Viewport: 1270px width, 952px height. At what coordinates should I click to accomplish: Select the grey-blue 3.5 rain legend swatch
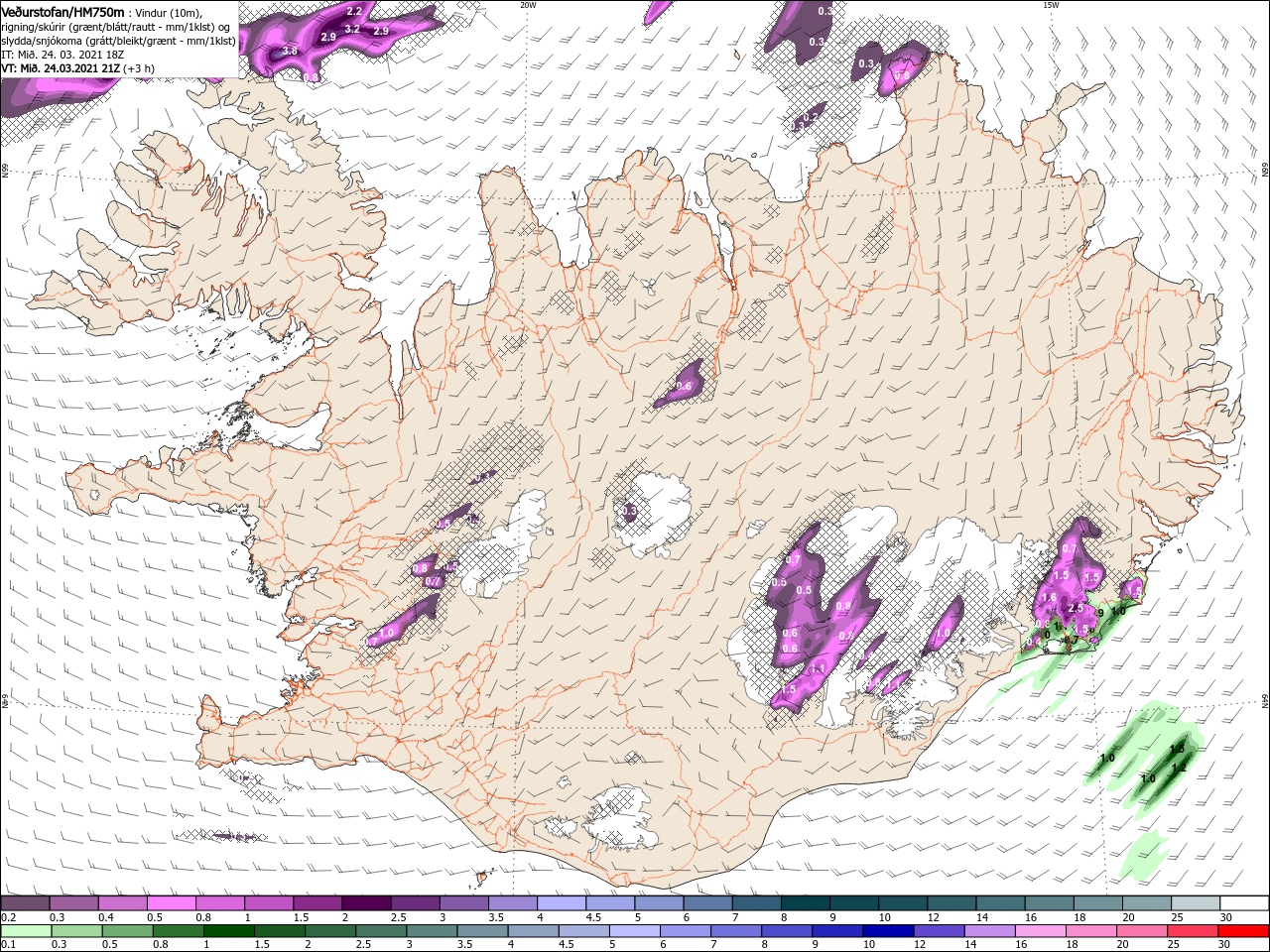coord(482,931)
